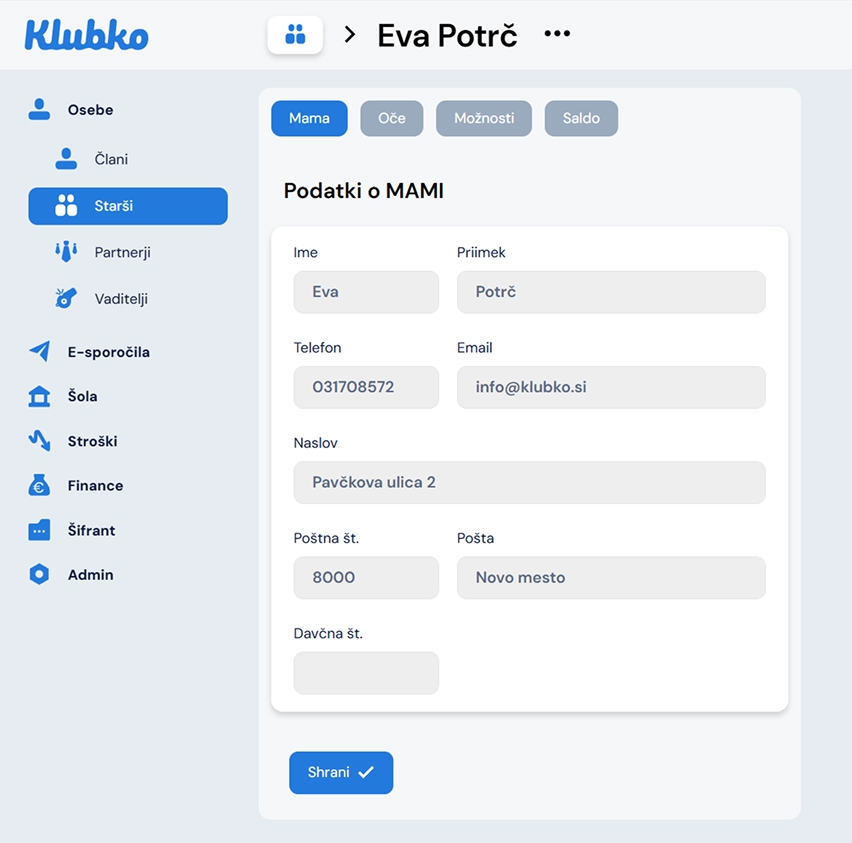This screenshot has height=843, width=852.
Task: Select the Člani person icon
Action: pos(66,159)
